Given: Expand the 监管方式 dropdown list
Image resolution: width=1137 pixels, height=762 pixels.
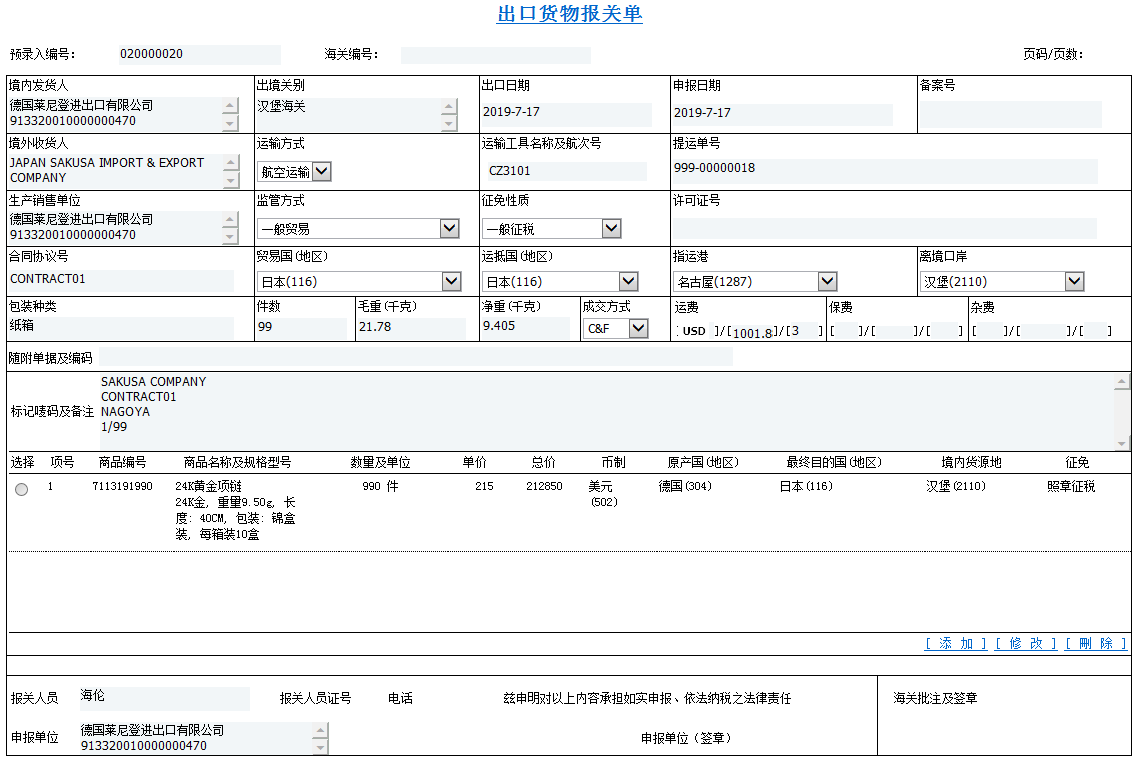Looking at the screenshot, I should point(449,229).
